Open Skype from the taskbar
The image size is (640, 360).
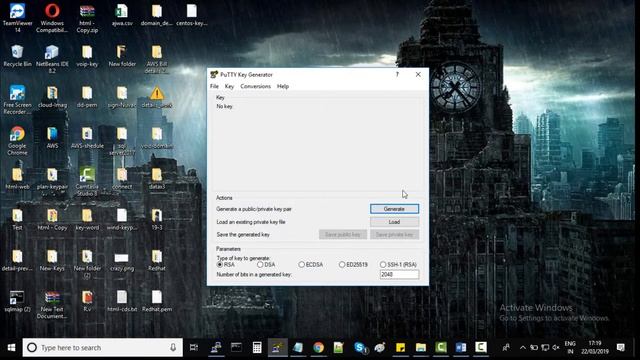pyautogui.click(x=360, y=347)
